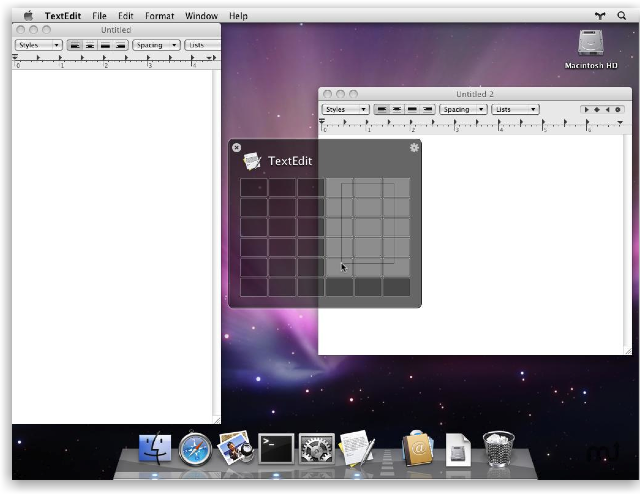Click the Untitled window title text
This screenshot has height=494, width=640.
coord(116,30)
